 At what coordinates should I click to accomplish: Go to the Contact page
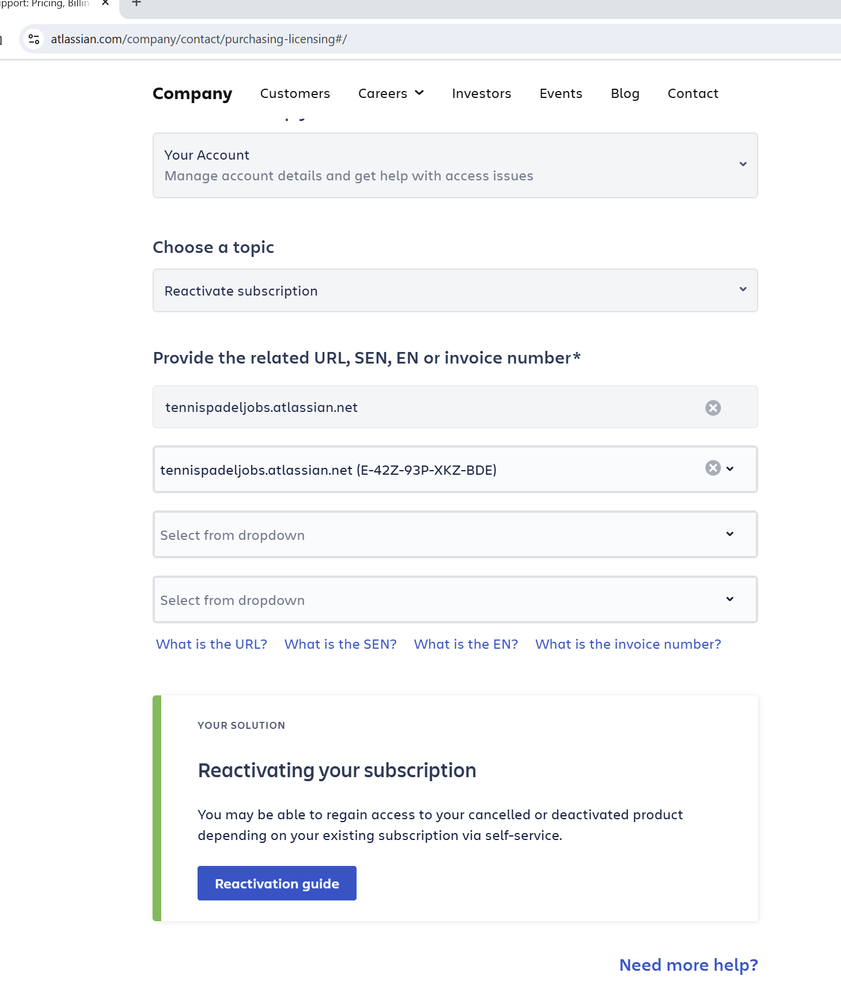point(692,93)
